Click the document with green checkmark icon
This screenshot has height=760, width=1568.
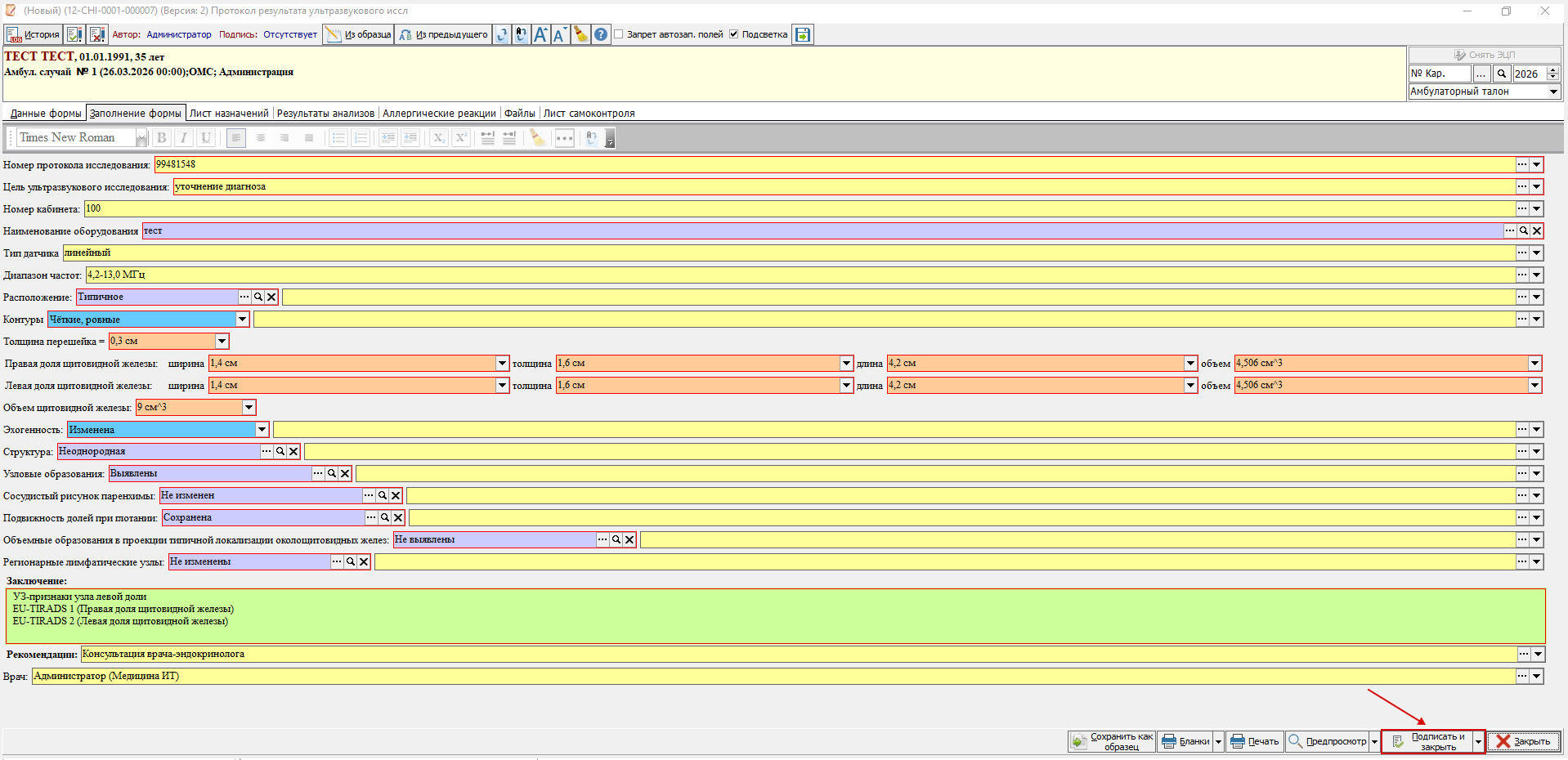(x=74, y=34)
